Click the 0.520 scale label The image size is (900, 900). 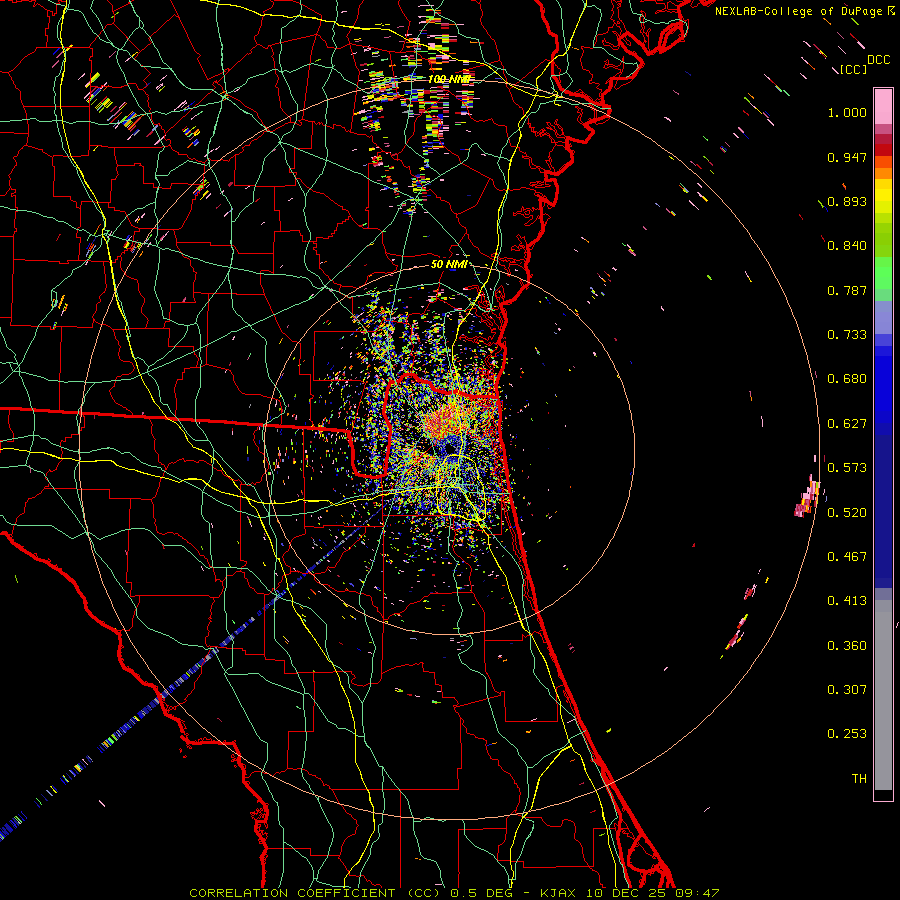click(x=847, y=513)
